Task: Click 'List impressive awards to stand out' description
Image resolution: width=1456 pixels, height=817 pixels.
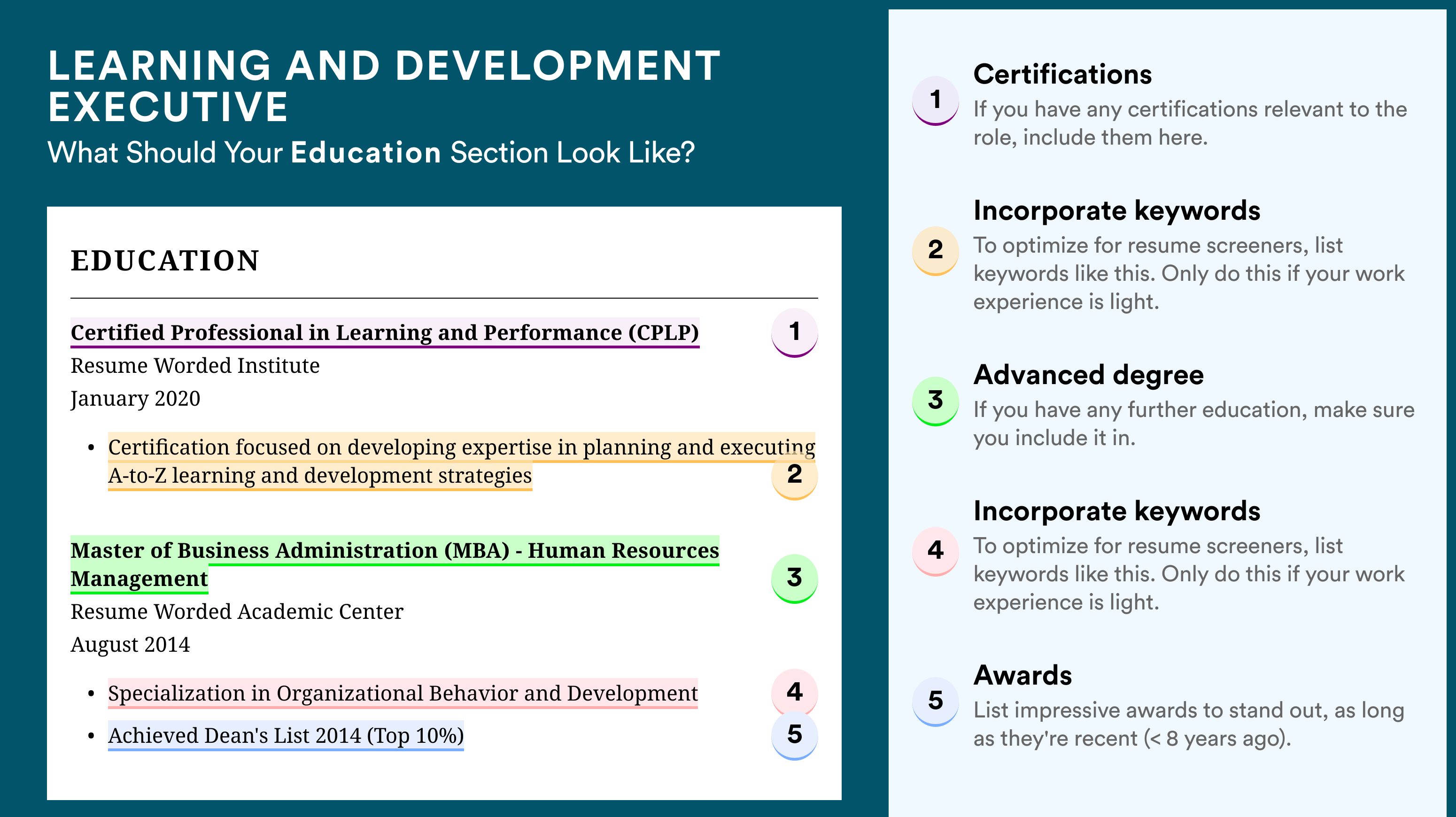Action: (x=1189, y=725)
